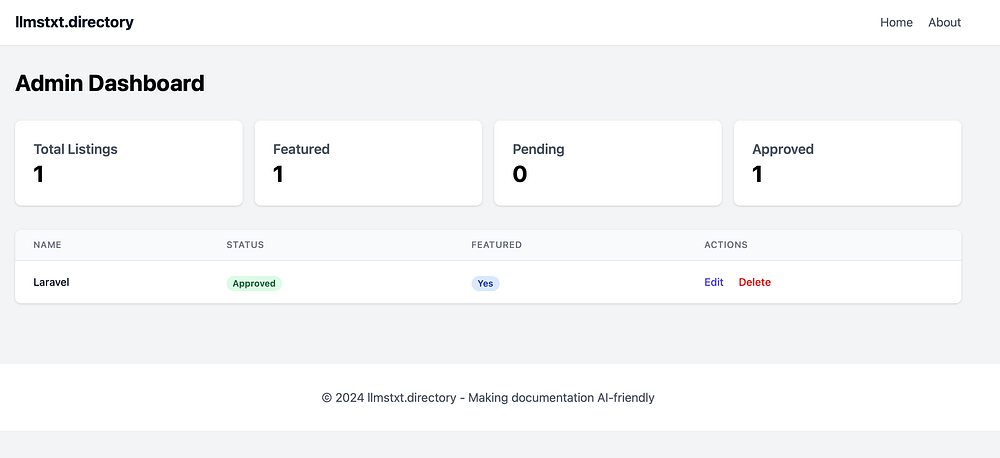The width and height of the screenshot is (1000, 458).
Task: Click the Featured stat card label
Action: tap(301, 149)
